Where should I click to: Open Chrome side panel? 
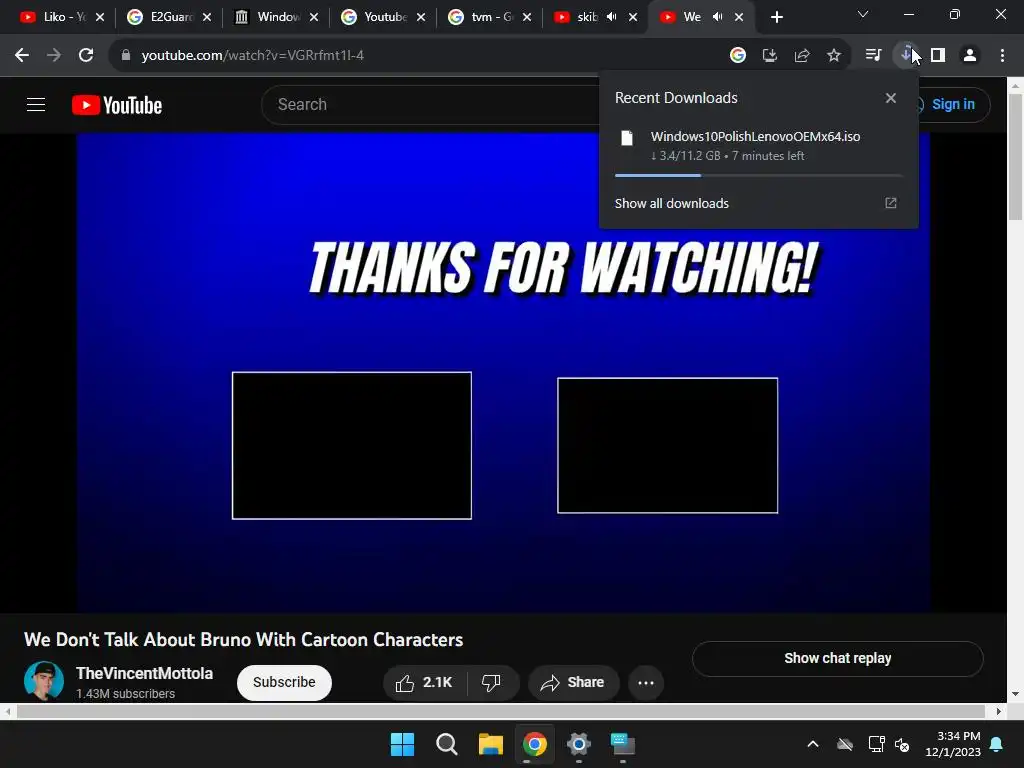pyautogui.click(x=938, y=56)
